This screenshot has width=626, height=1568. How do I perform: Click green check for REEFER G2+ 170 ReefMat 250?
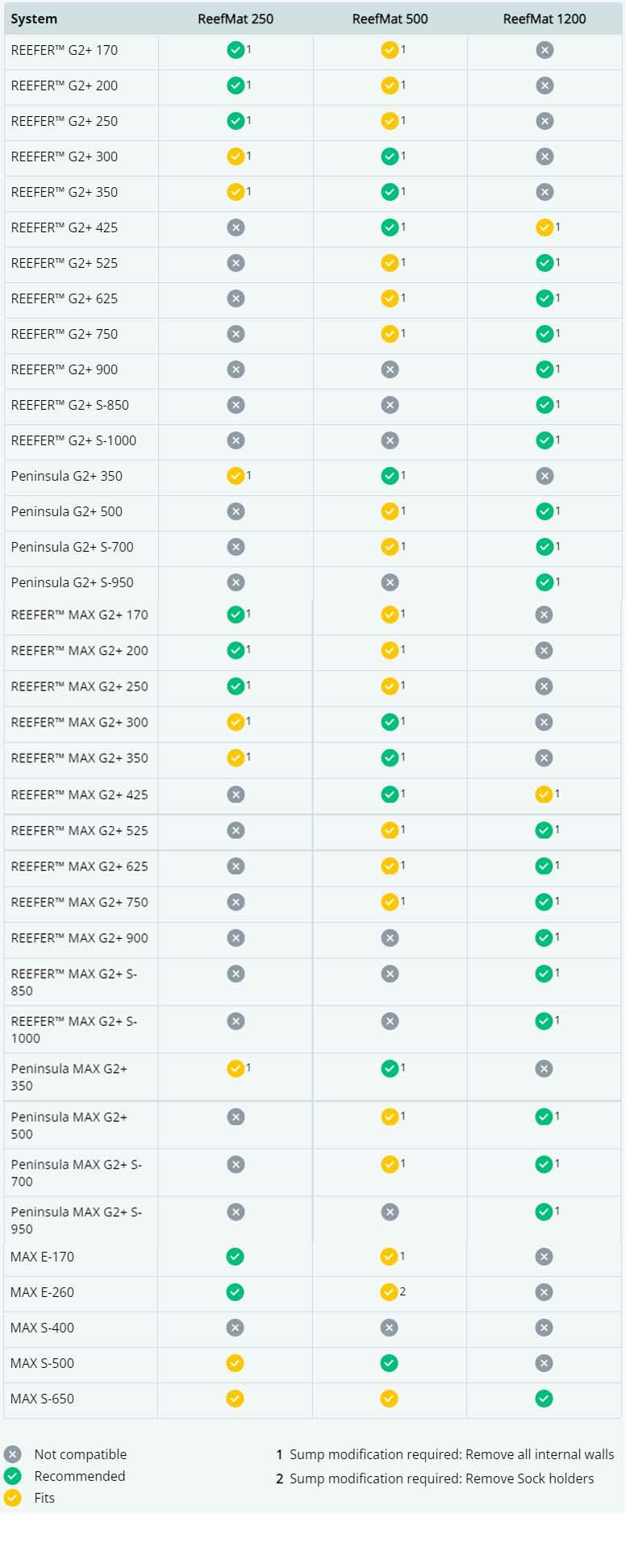pos(236,50)
